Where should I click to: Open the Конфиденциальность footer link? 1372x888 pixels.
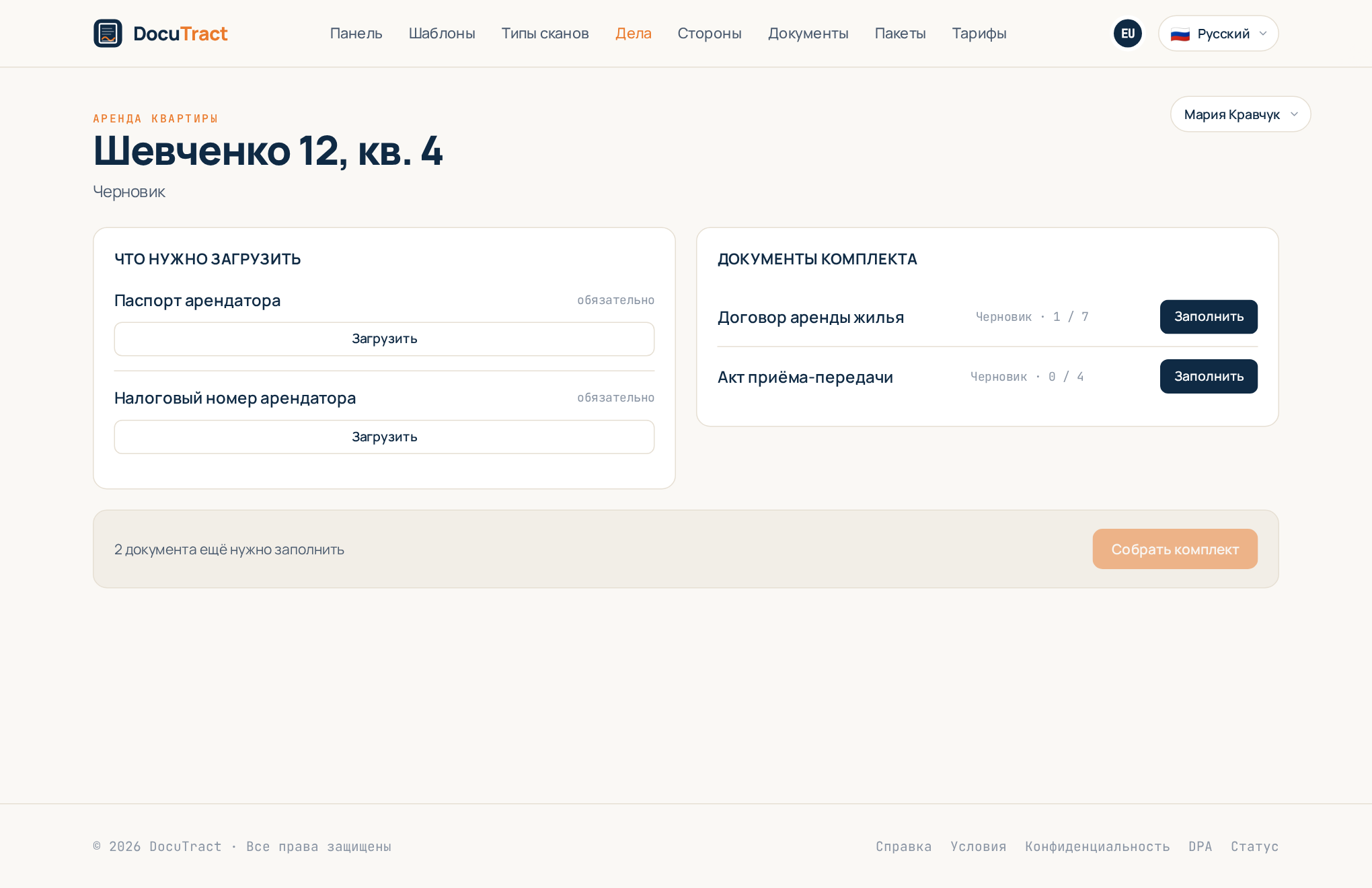click(1098, 846)
